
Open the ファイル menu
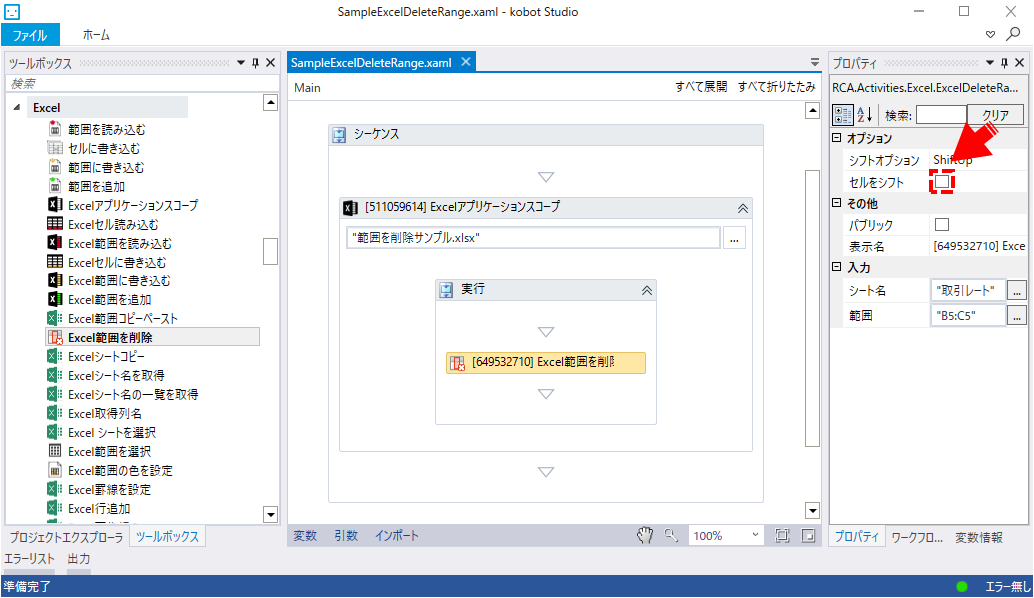30,35
